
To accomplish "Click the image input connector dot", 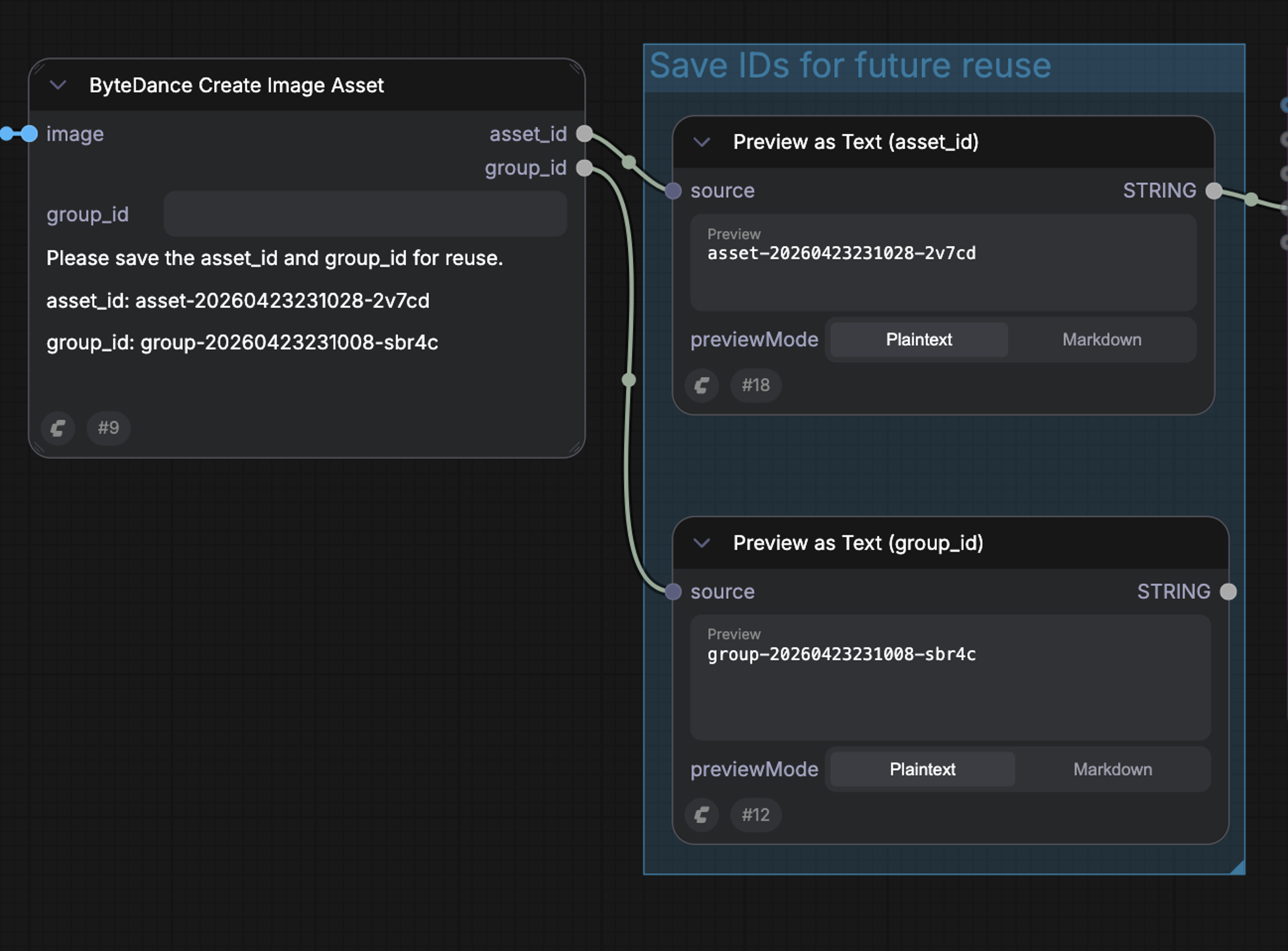I will 29,134.
